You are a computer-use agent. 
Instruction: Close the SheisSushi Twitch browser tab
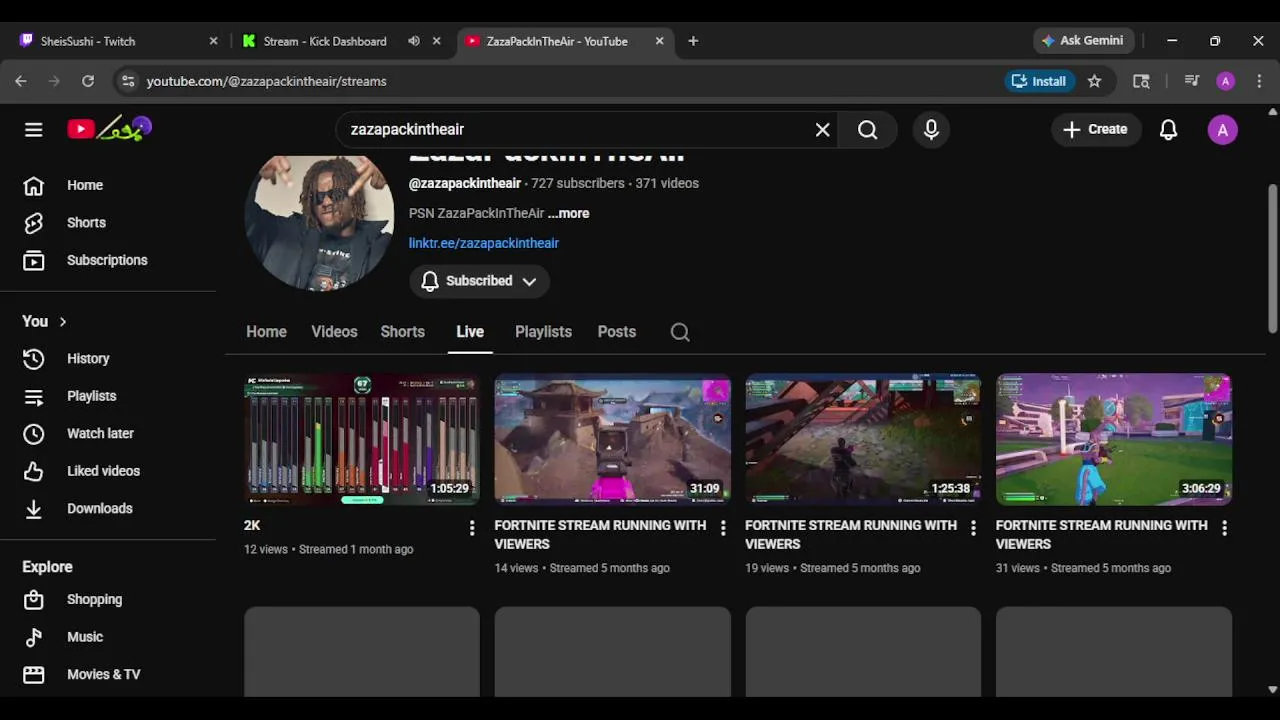(x=213, y=41)
